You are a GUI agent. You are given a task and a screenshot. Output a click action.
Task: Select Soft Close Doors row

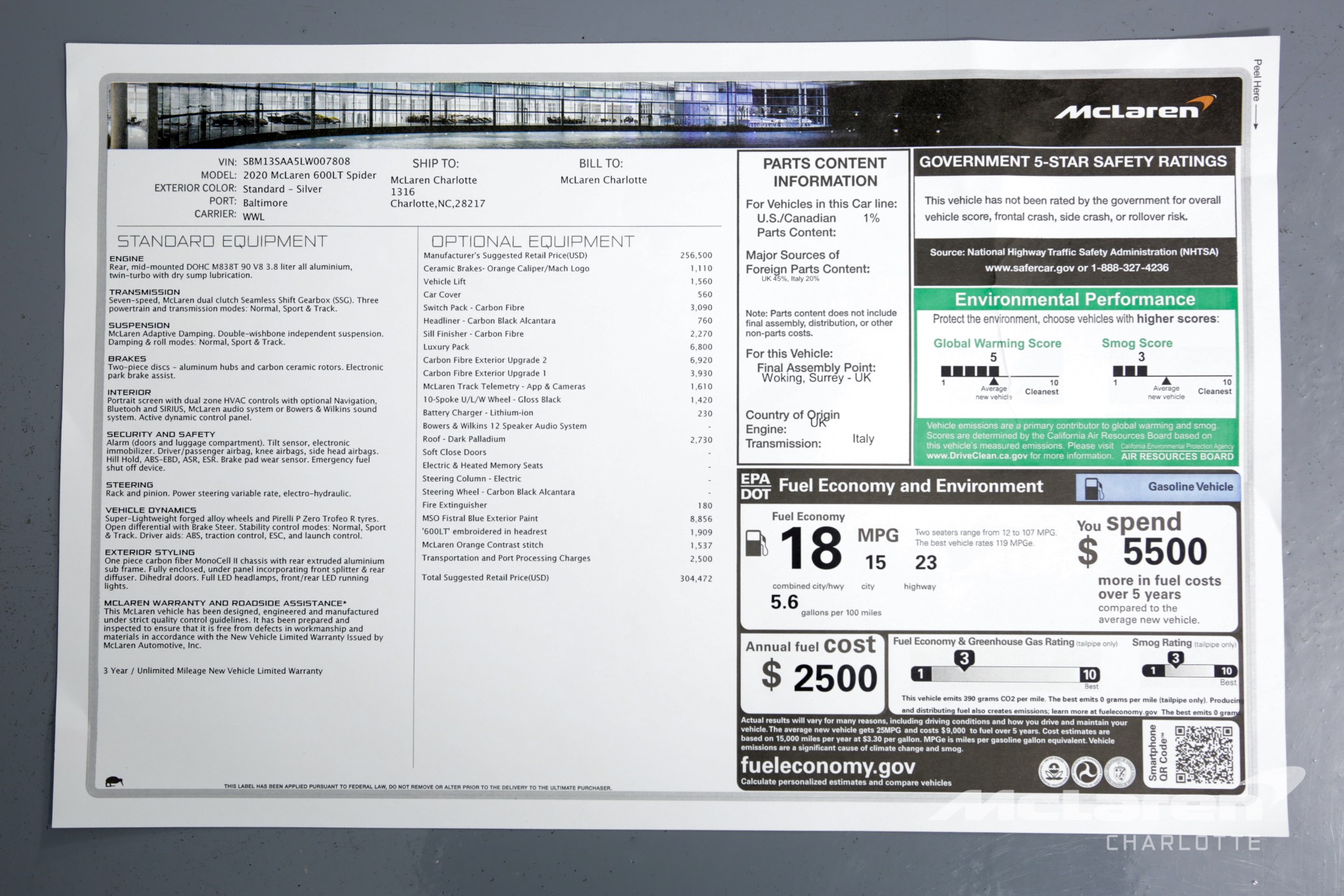coord(568,452)
